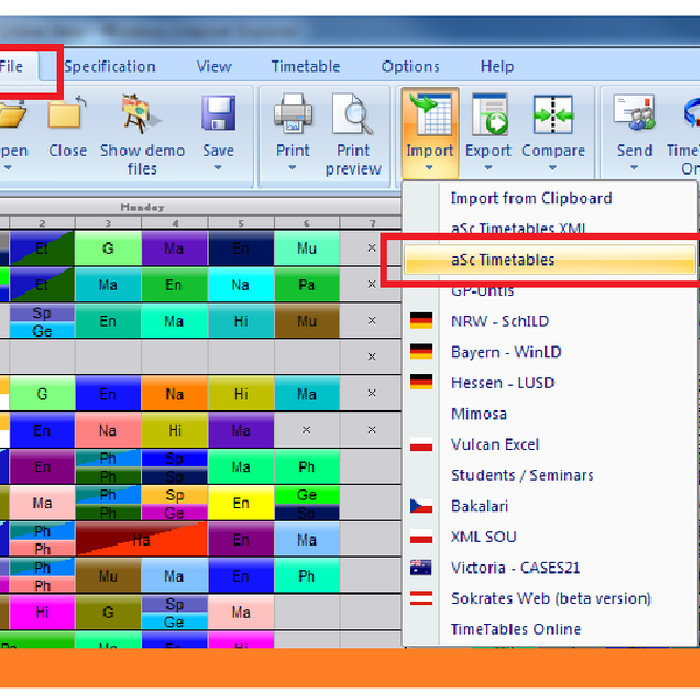Click the Export toolbar icon

488,114
